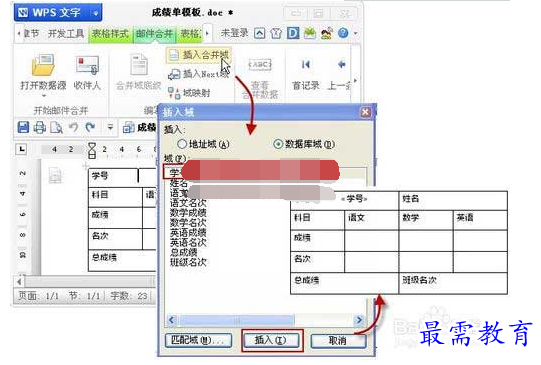Click the 取消 button
Screen dimensions: 541x365
pos(337,341)
